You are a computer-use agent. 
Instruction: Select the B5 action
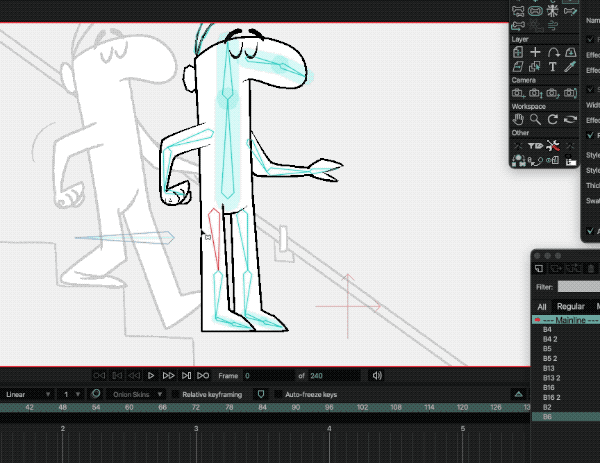click(566, 349)
